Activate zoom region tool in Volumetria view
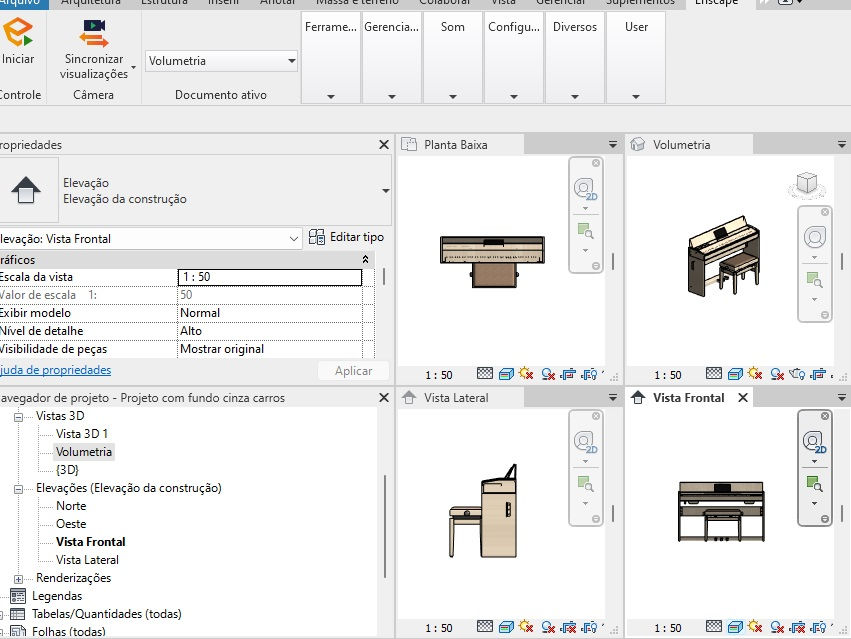Viewport: 851px width, 639px height. 814,280
